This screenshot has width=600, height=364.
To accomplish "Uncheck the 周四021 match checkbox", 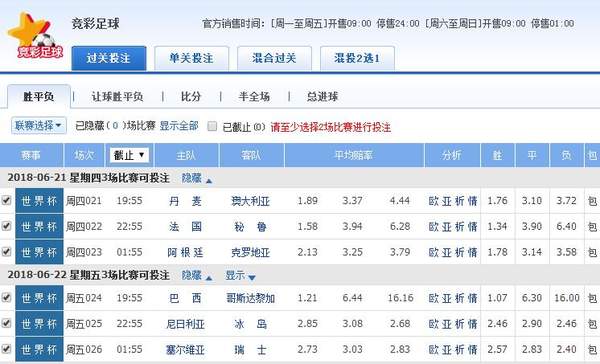I will [7, 200].
